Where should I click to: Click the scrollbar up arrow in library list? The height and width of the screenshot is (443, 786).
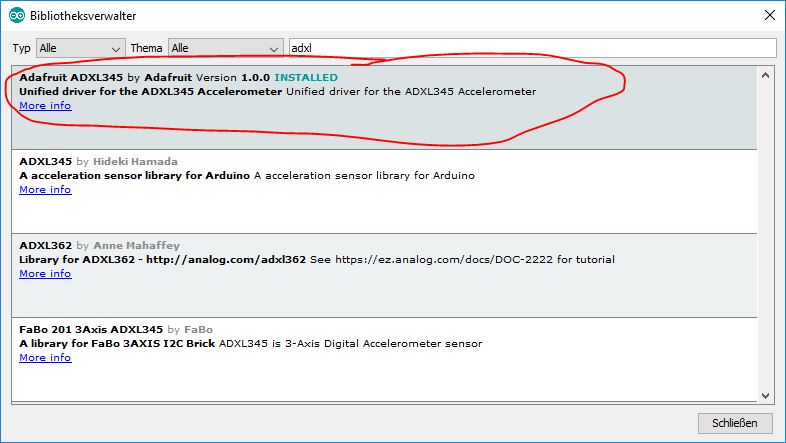[766, 76]
